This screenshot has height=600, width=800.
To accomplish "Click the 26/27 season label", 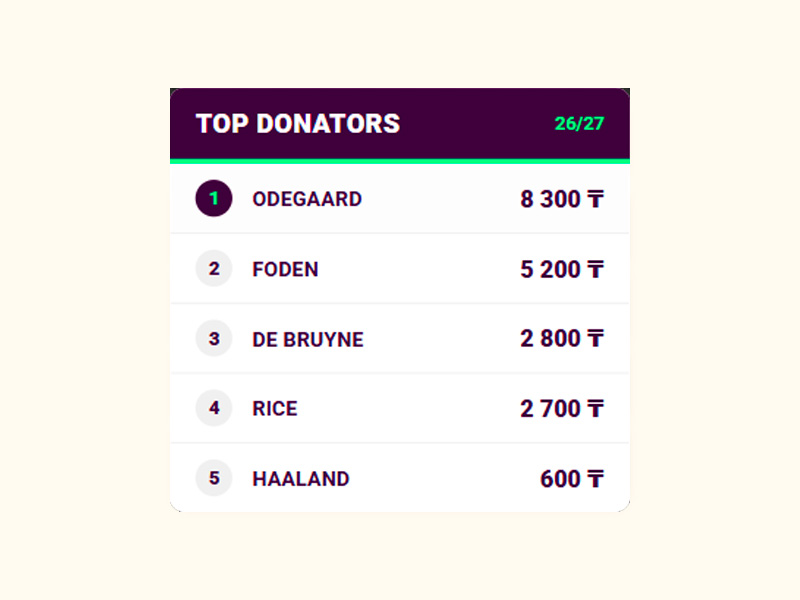I will (580, 124).
